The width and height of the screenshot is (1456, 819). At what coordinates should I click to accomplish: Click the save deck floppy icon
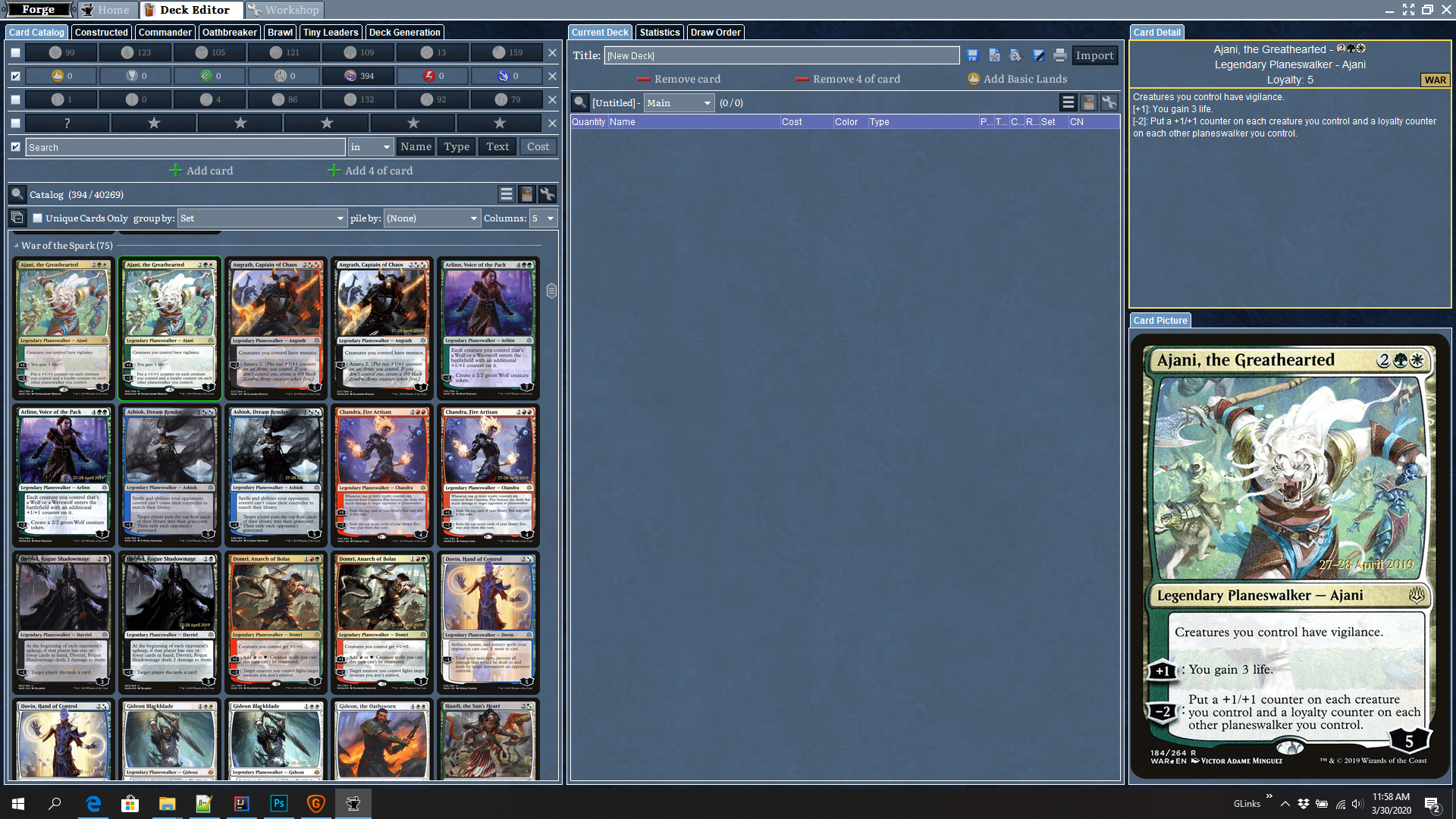click(x=973, y=55)
